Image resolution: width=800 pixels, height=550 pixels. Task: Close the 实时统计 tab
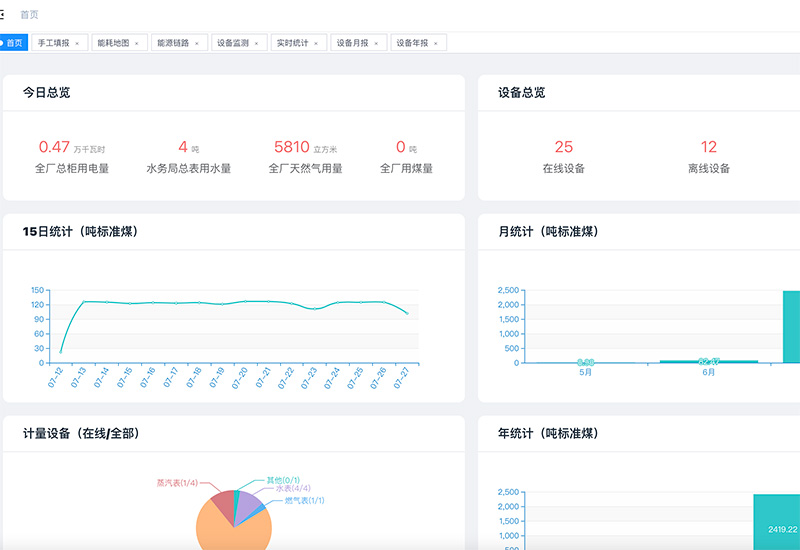pos(316,43)
